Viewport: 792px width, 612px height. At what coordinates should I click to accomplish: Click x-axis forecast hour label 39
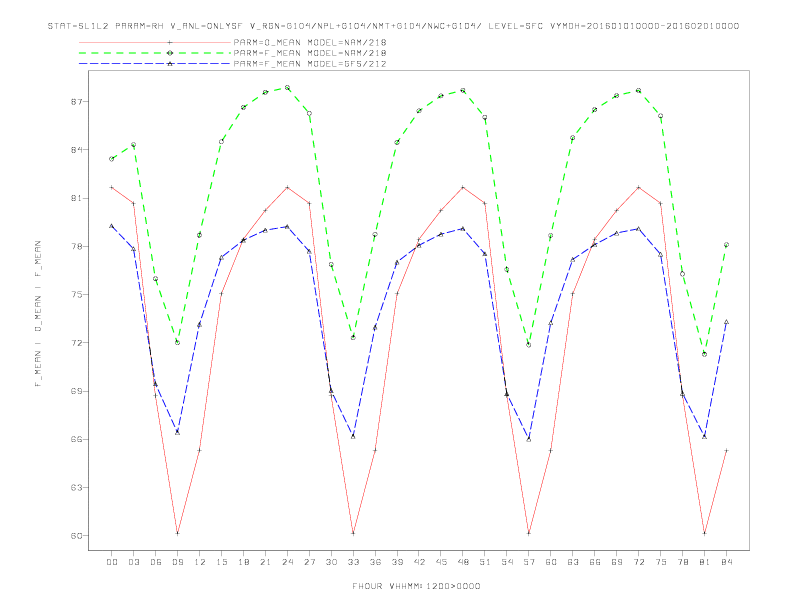click(397, 562)
